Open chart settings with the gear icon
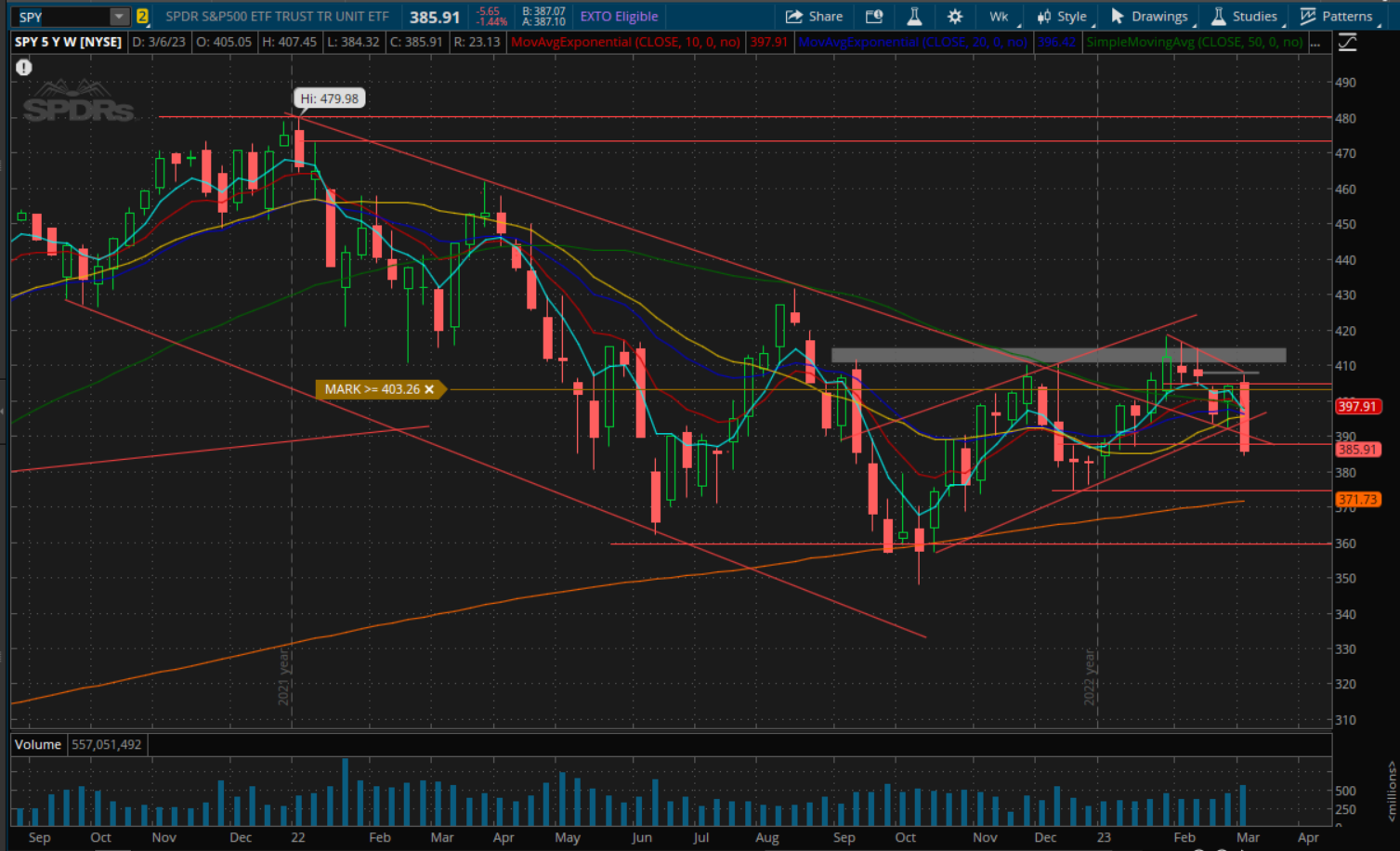The width and height of the screenshot is (1400, 851). [x=955, y=17]
